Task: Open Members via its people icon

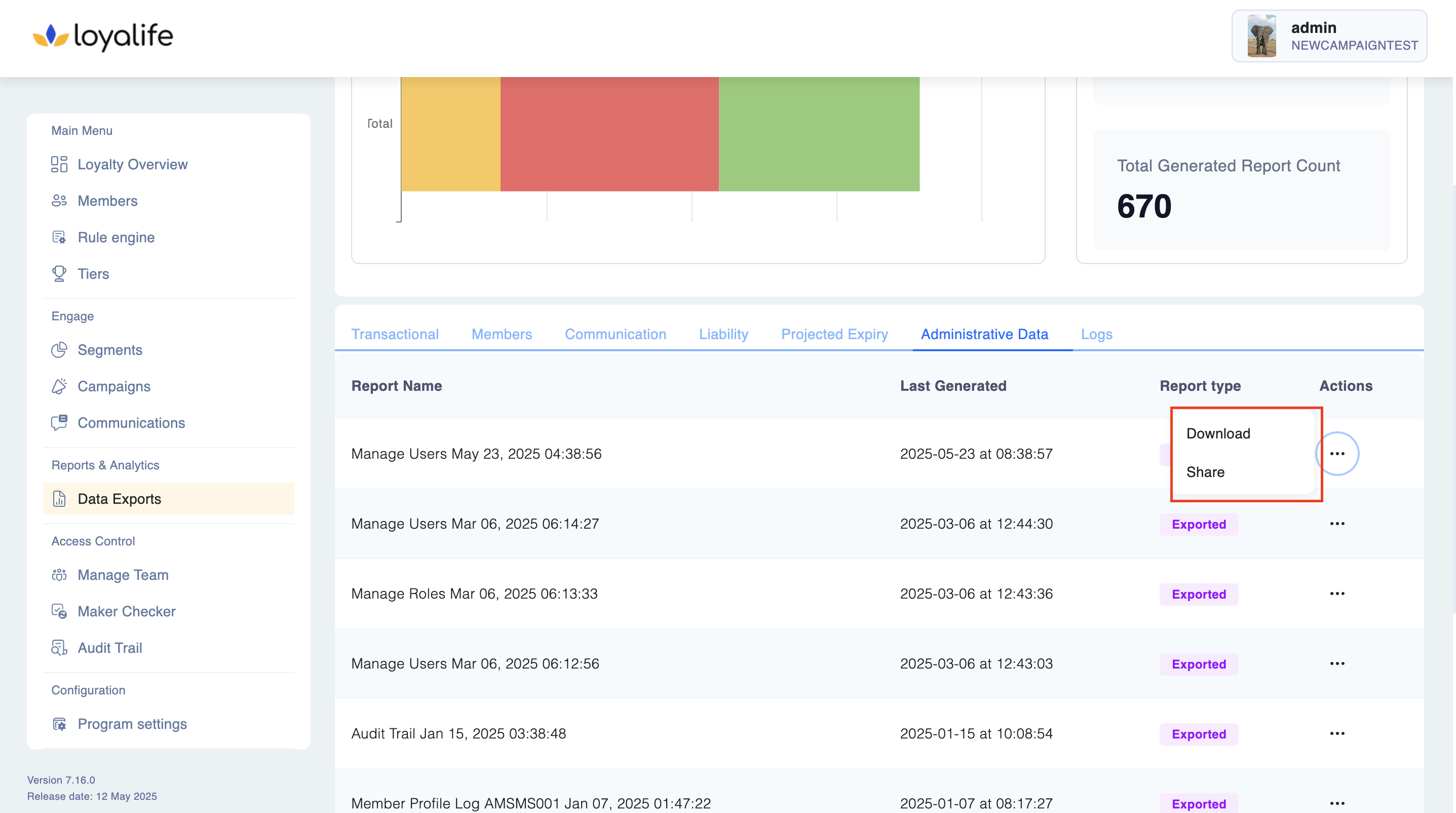Action: pos(59,201)
